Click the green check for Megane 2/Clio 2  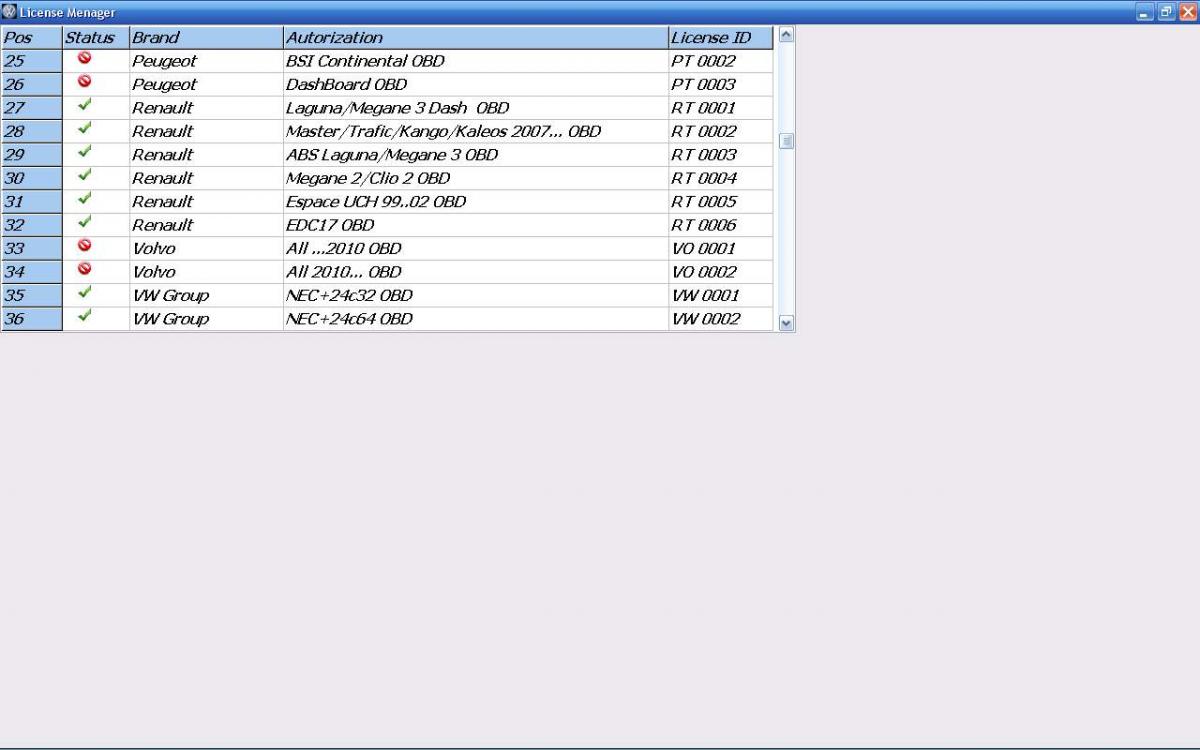pos(84,175)
